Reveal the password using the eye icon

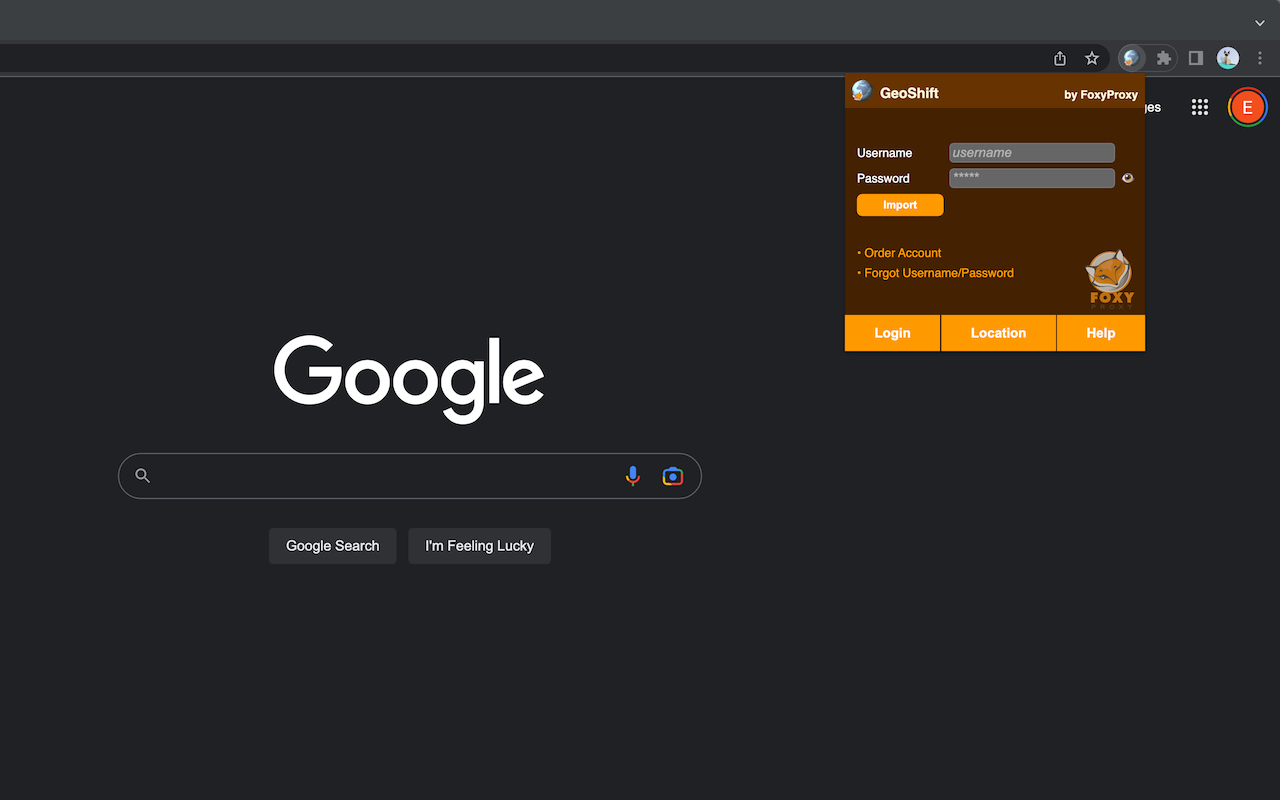coord(1128,177)
